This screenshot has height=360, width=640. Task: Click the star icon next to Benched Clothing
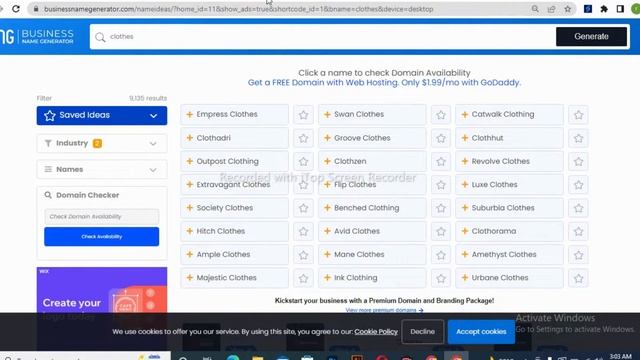[441, 208]
